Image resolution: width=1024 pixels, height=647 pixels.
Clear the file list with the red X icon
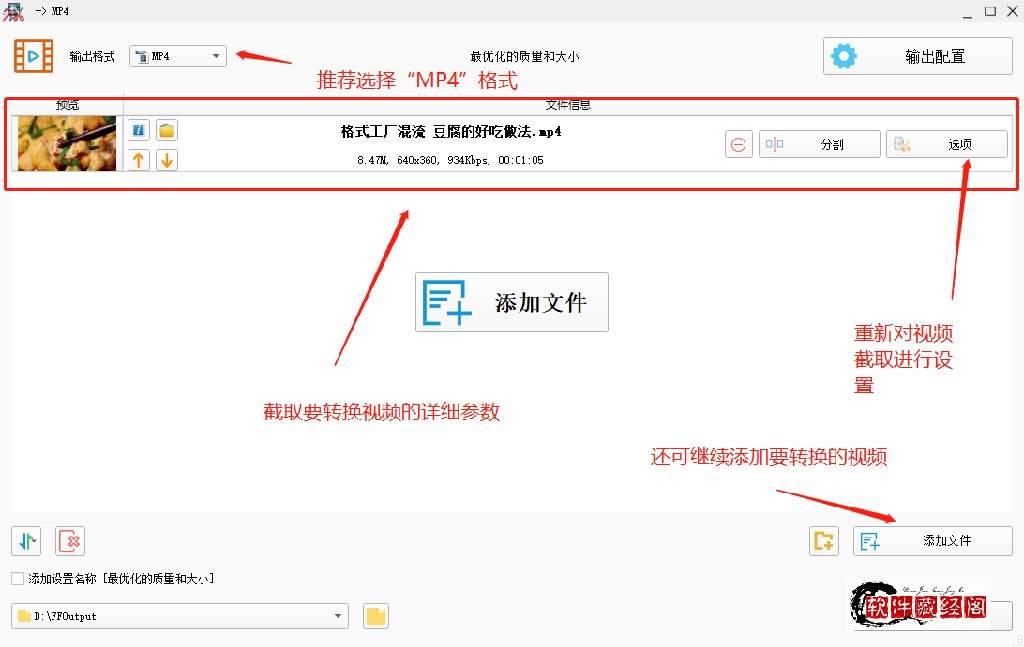(68, 540)
